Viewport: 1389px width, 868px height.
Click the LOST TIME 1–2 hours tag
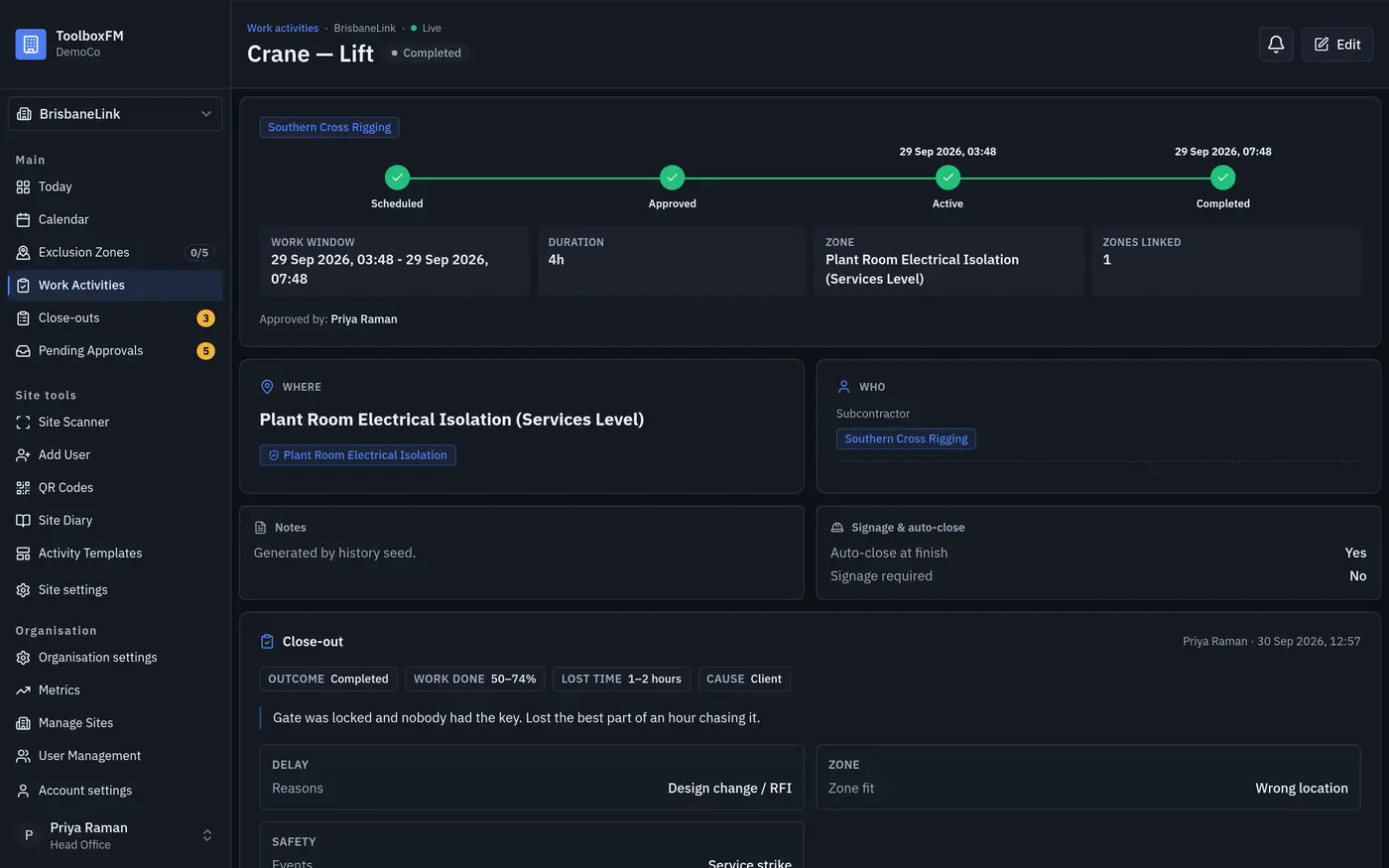(621, 679)
